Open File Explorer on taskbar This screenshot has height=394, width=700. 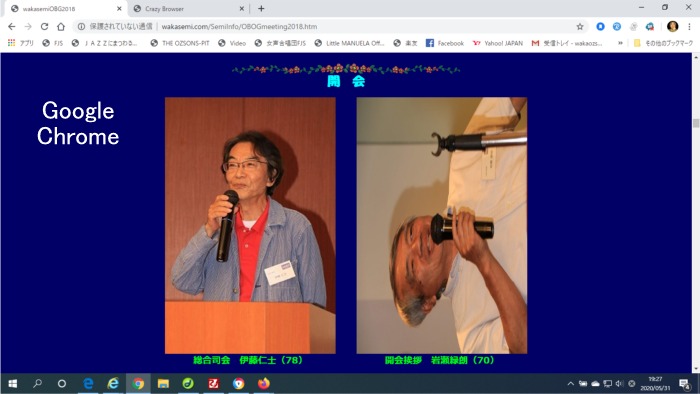(x=163, y=384)
